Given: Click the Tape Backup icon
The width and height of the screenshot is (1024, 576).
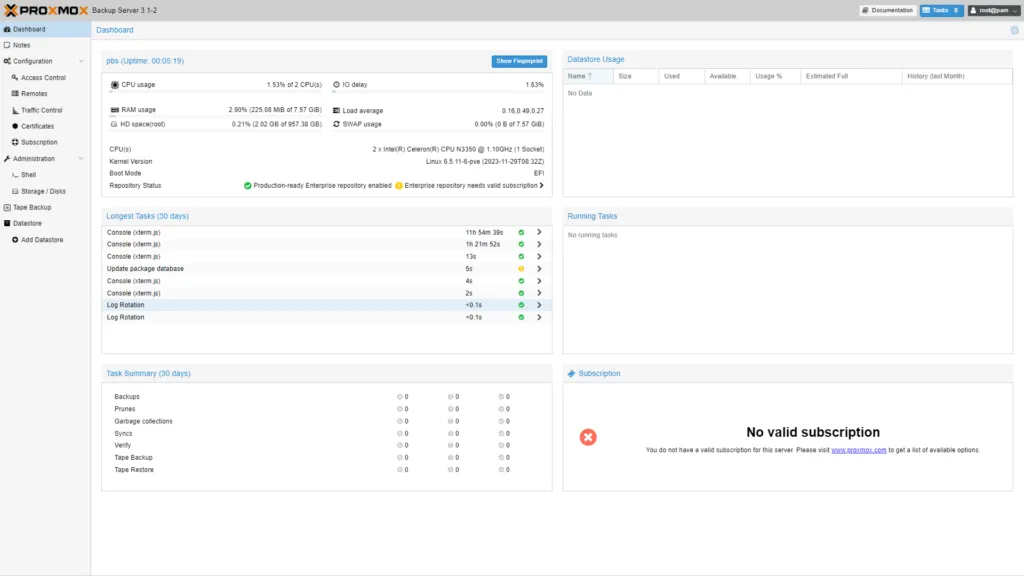Looking at the screenshot, I should click(7, 207).
